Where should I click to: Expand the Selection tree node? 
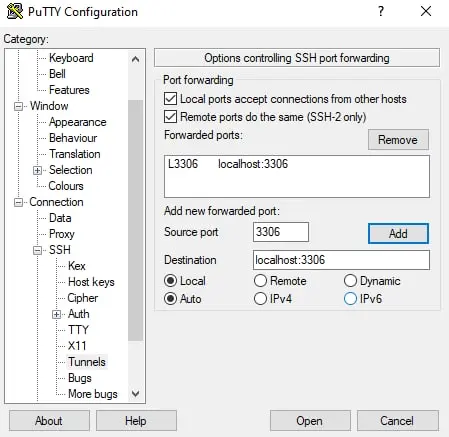tap(37, 170)
